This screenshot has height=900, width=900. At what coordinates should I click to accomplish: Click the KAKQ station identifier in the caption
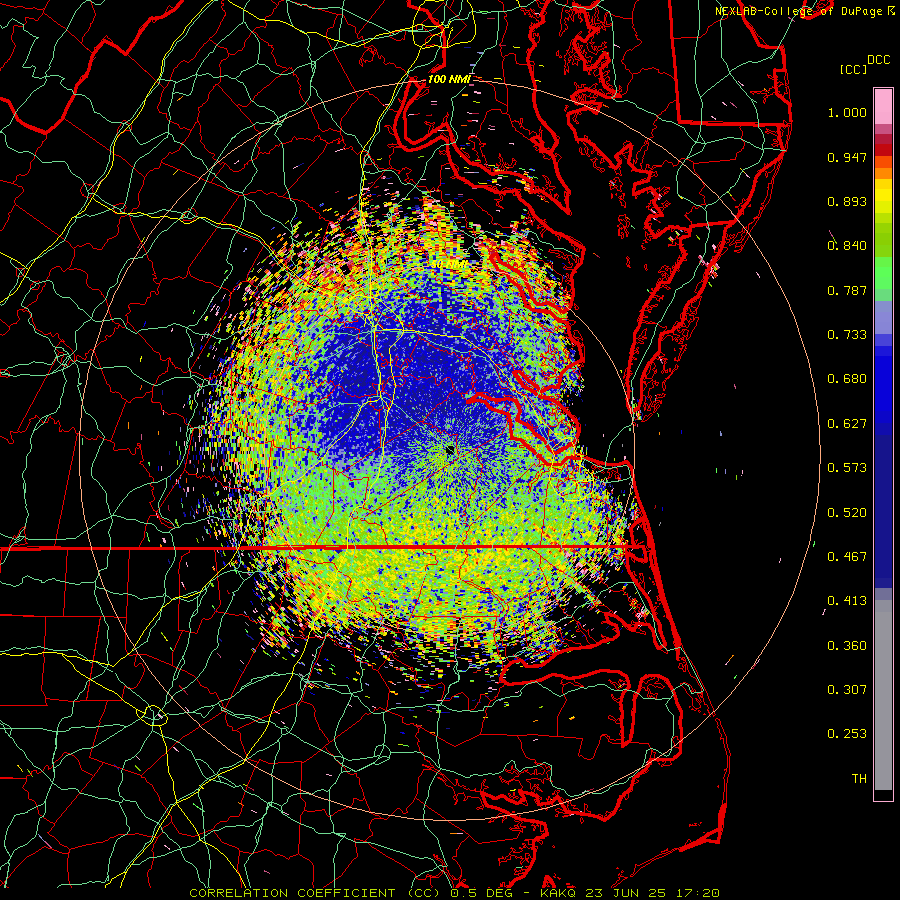[x=557, y=893]
